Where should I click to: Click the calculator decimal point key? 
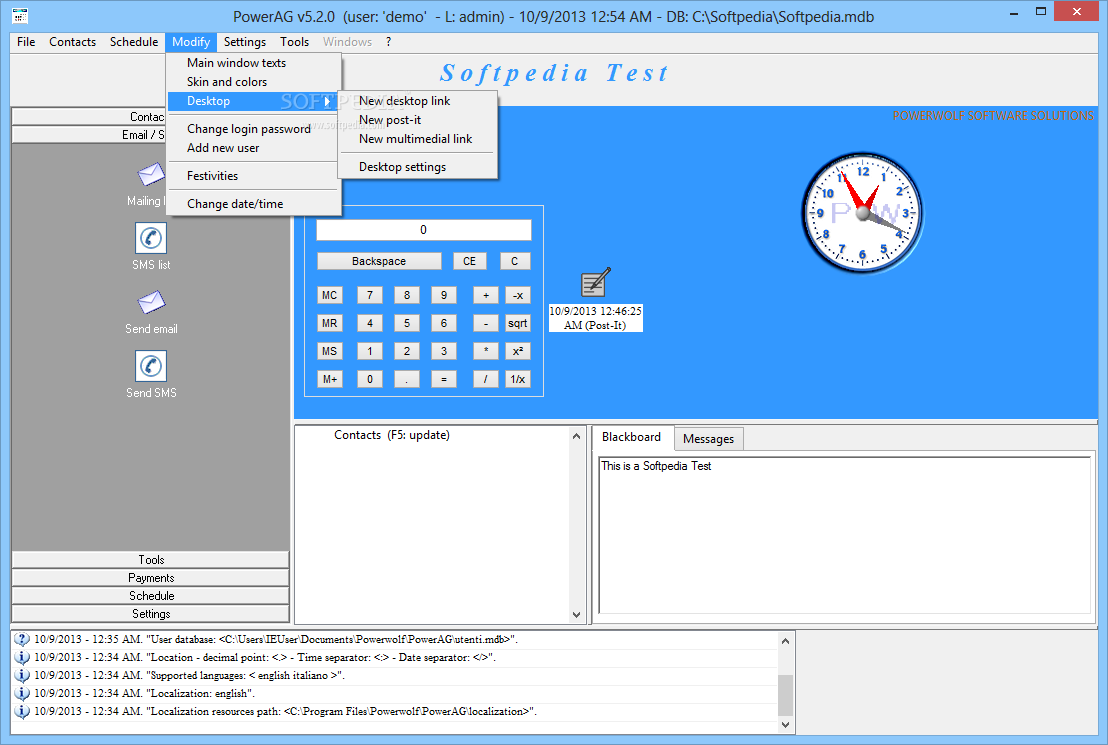click(406, 379)
